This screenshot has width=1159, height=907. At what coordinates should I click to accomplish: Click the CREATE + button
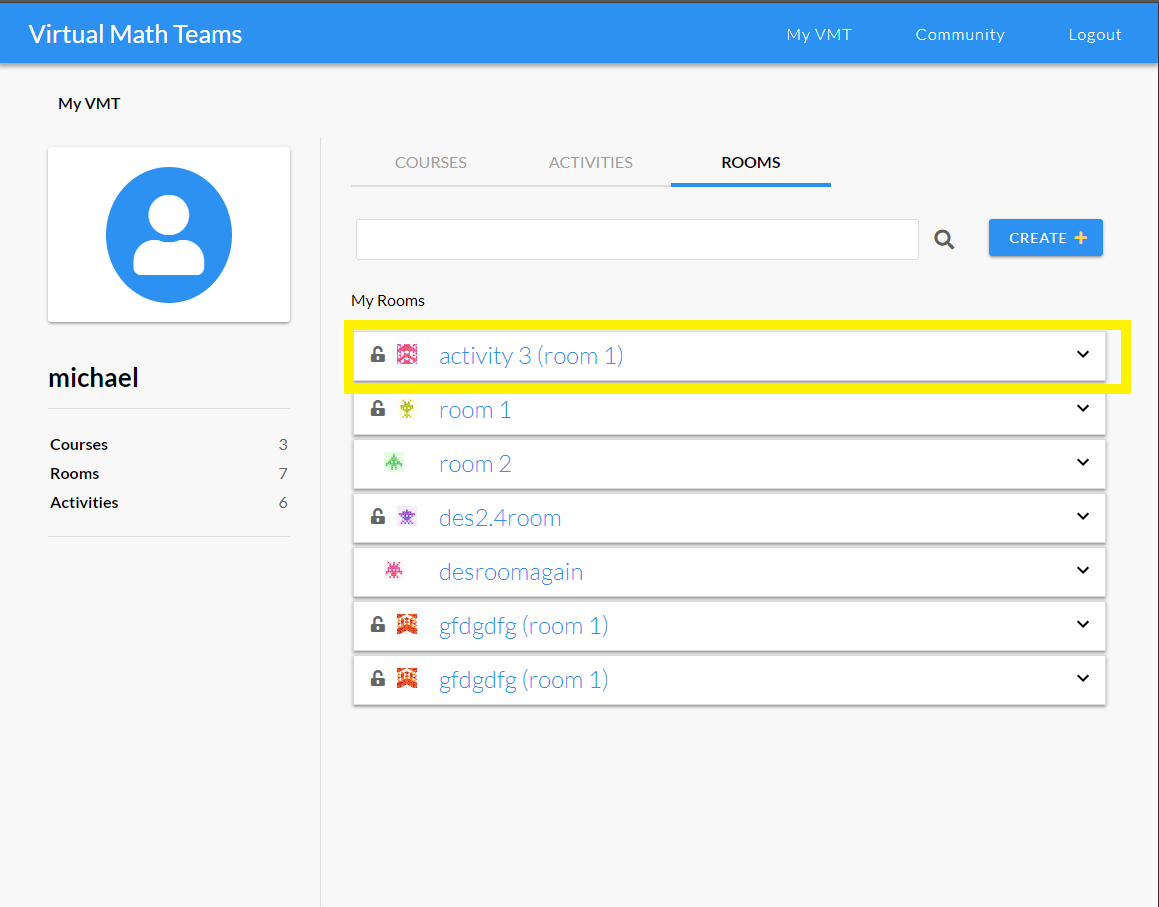[1046, 238]
